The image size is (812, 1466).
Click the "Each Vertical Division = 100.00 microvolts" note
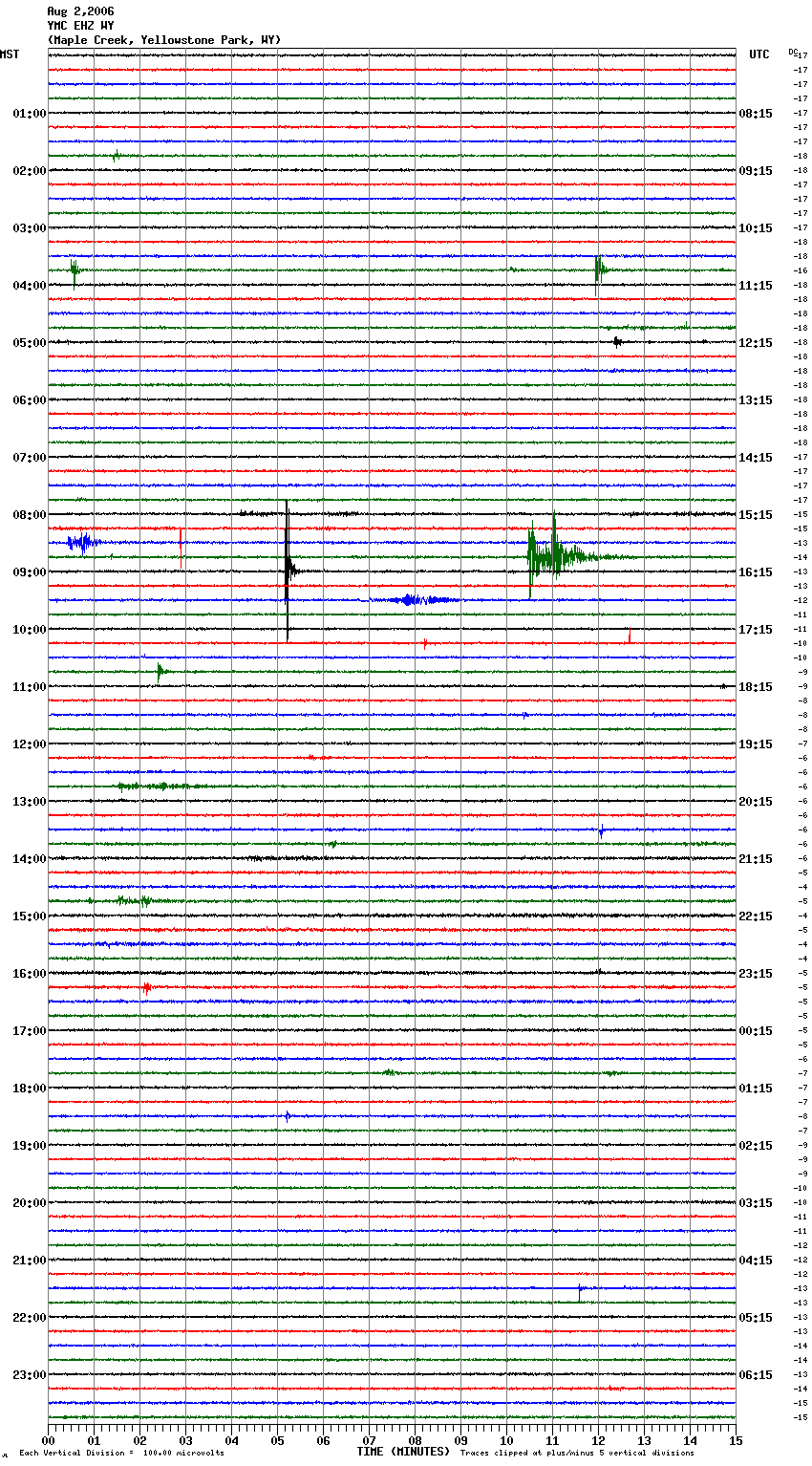[x=121, y=1454]
